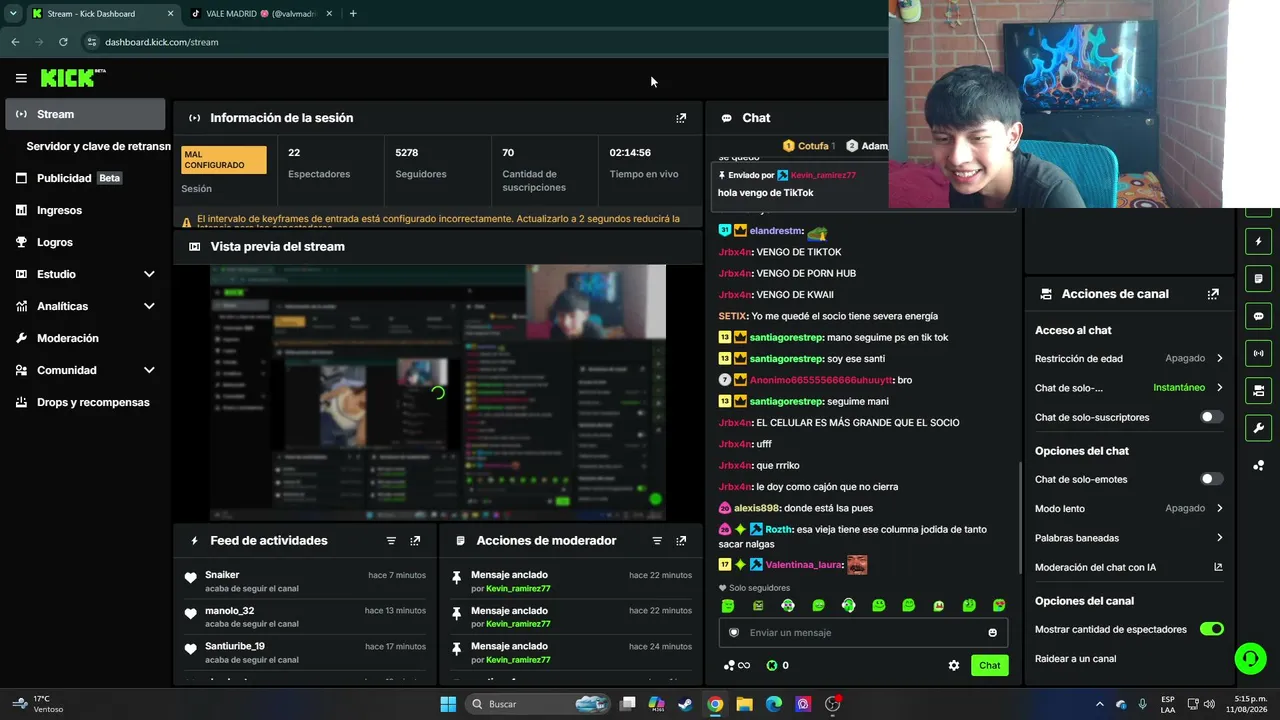
Task: Click the stream preview thumbnail
Action: pyautogui.click(x=437, y=392)
